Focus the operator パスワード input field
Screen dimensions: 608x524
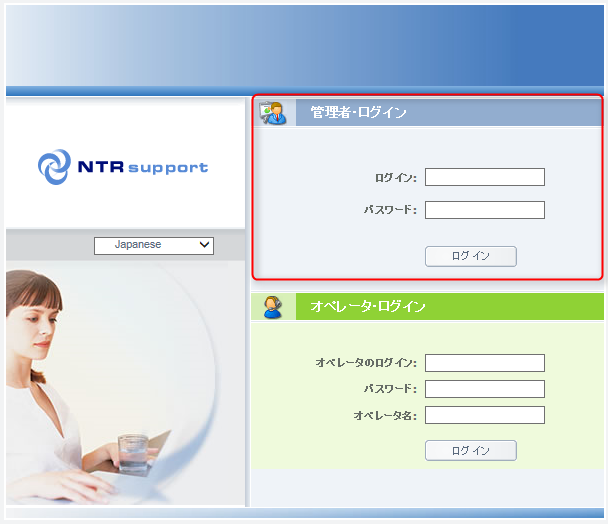(485, 389)
